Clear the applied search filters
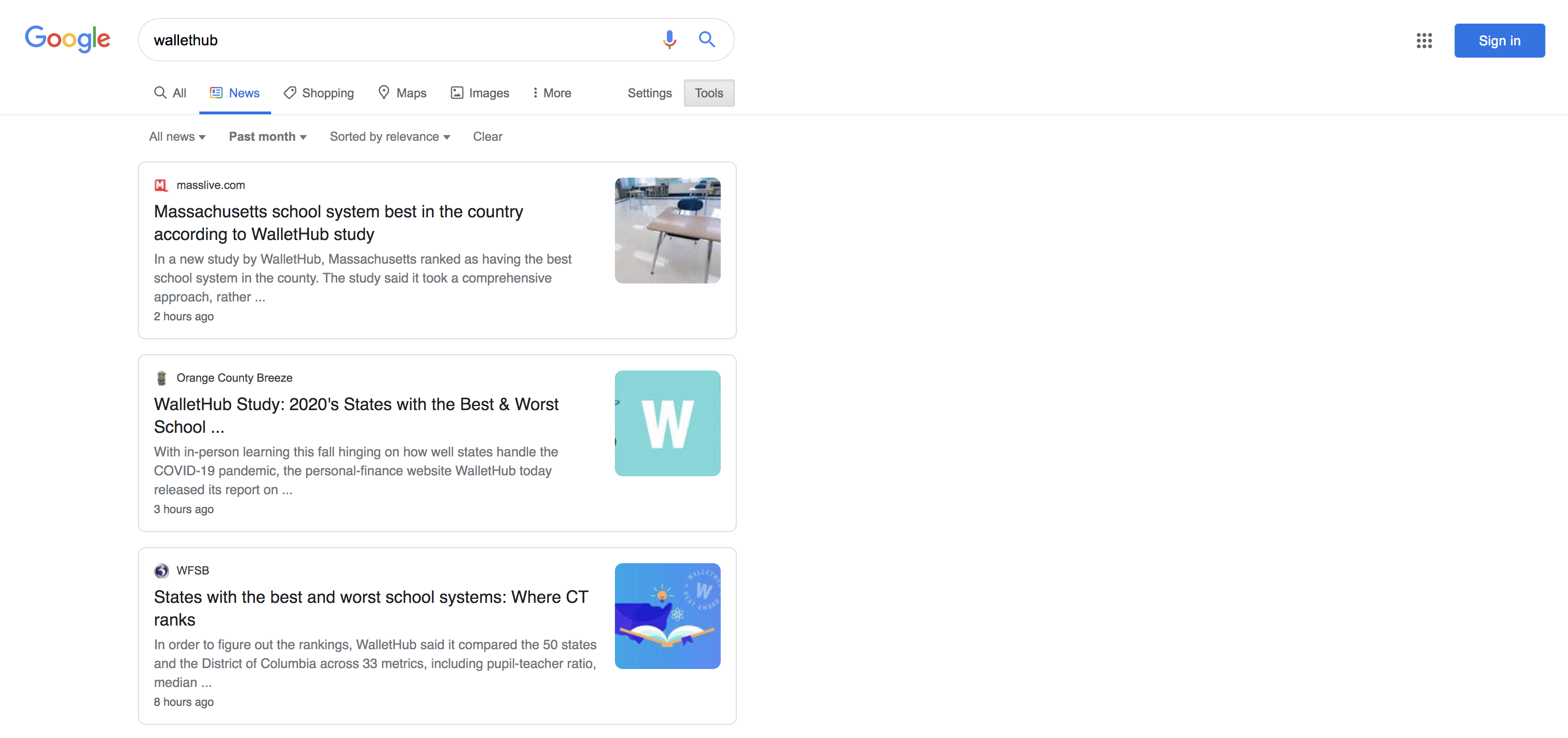 [x=487, y=137]
